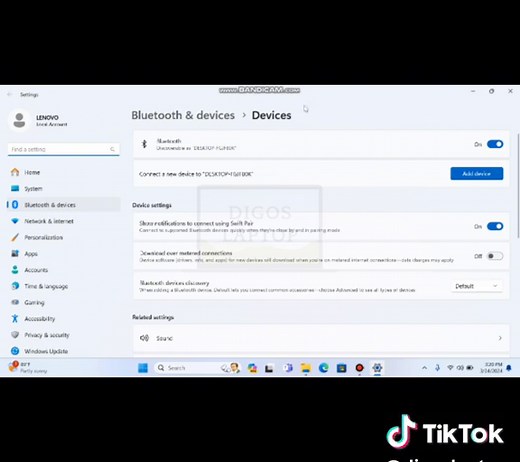
Task: Click the Devices breadcrumb heading
Action: 271,115
